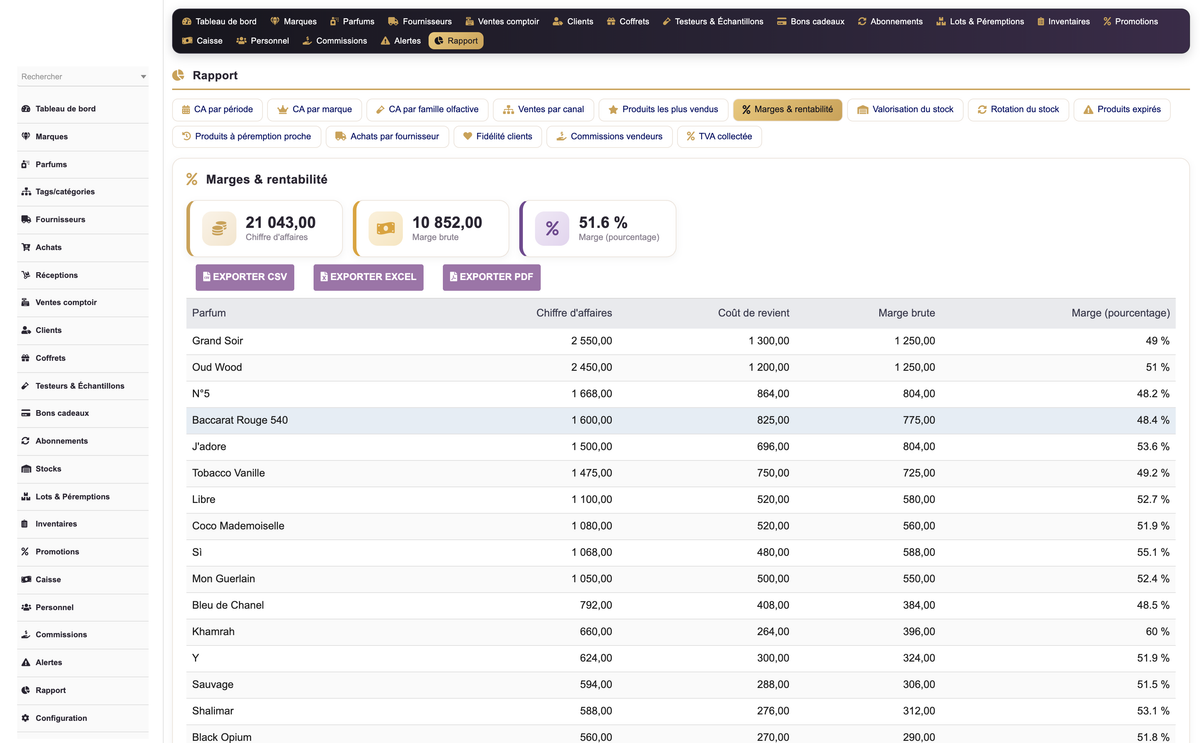Switch to CA par période report

click(217, 109)
